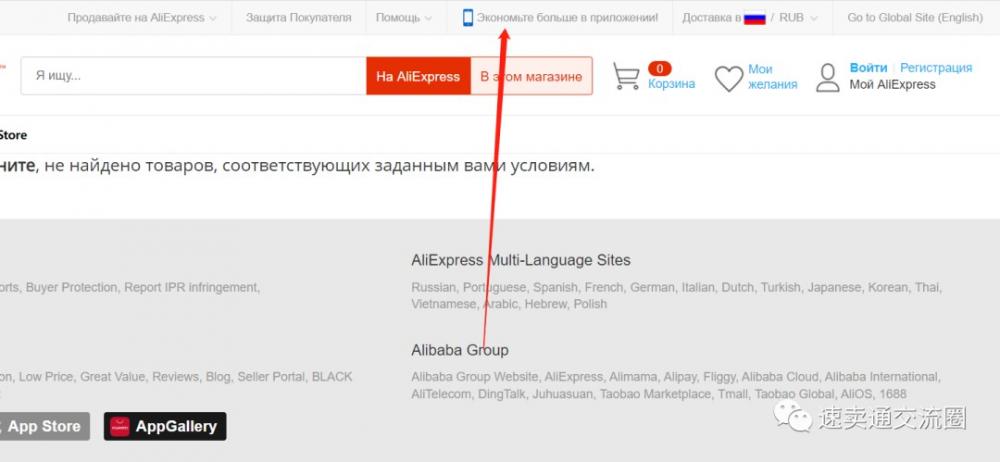Viewport: 1000px width, 462px height.
Task: Open the Taobao Marketplace footer link
Action: coord(655,394)
